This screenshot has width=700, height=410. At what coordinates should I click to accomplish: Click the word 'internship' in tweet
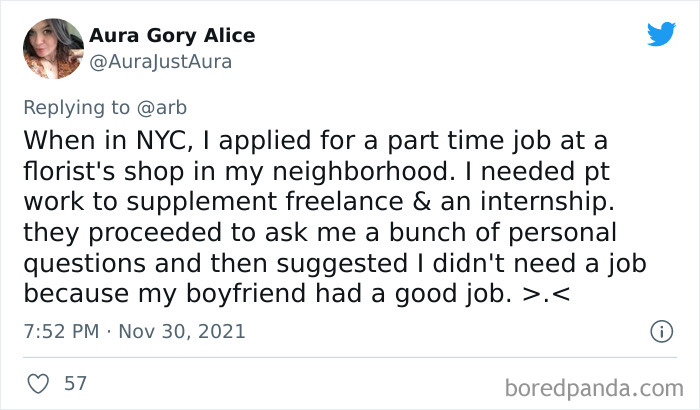pyautogui.click(x=547, y=201)
